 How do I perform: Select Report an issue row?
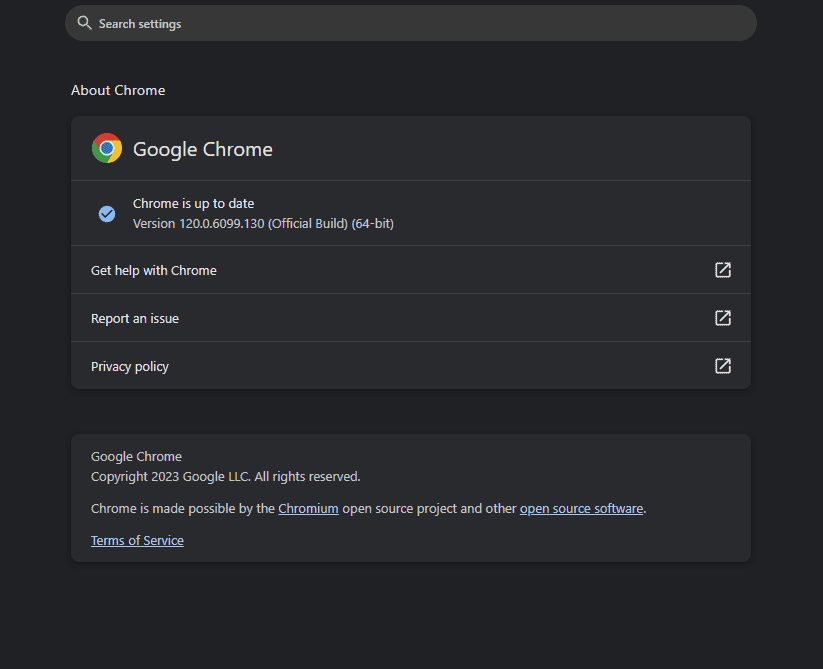410,318
